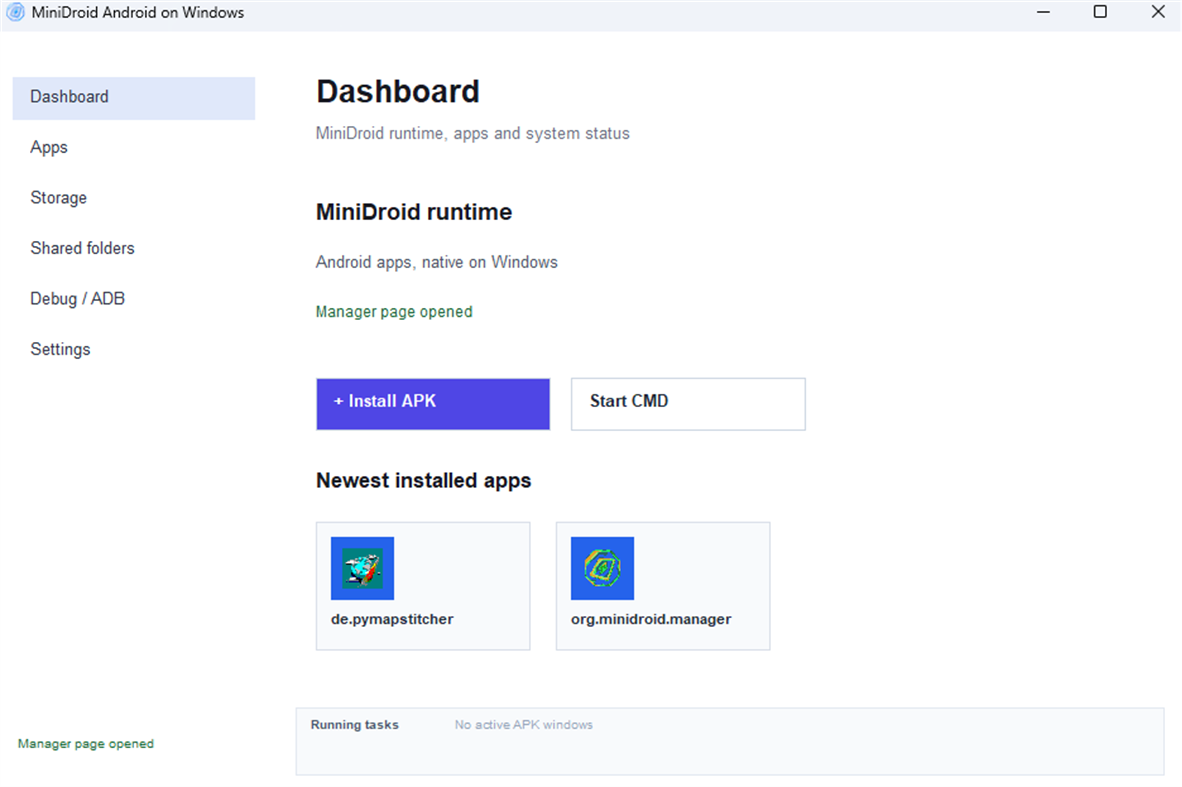Click the Start CMD button

(688, 404)
